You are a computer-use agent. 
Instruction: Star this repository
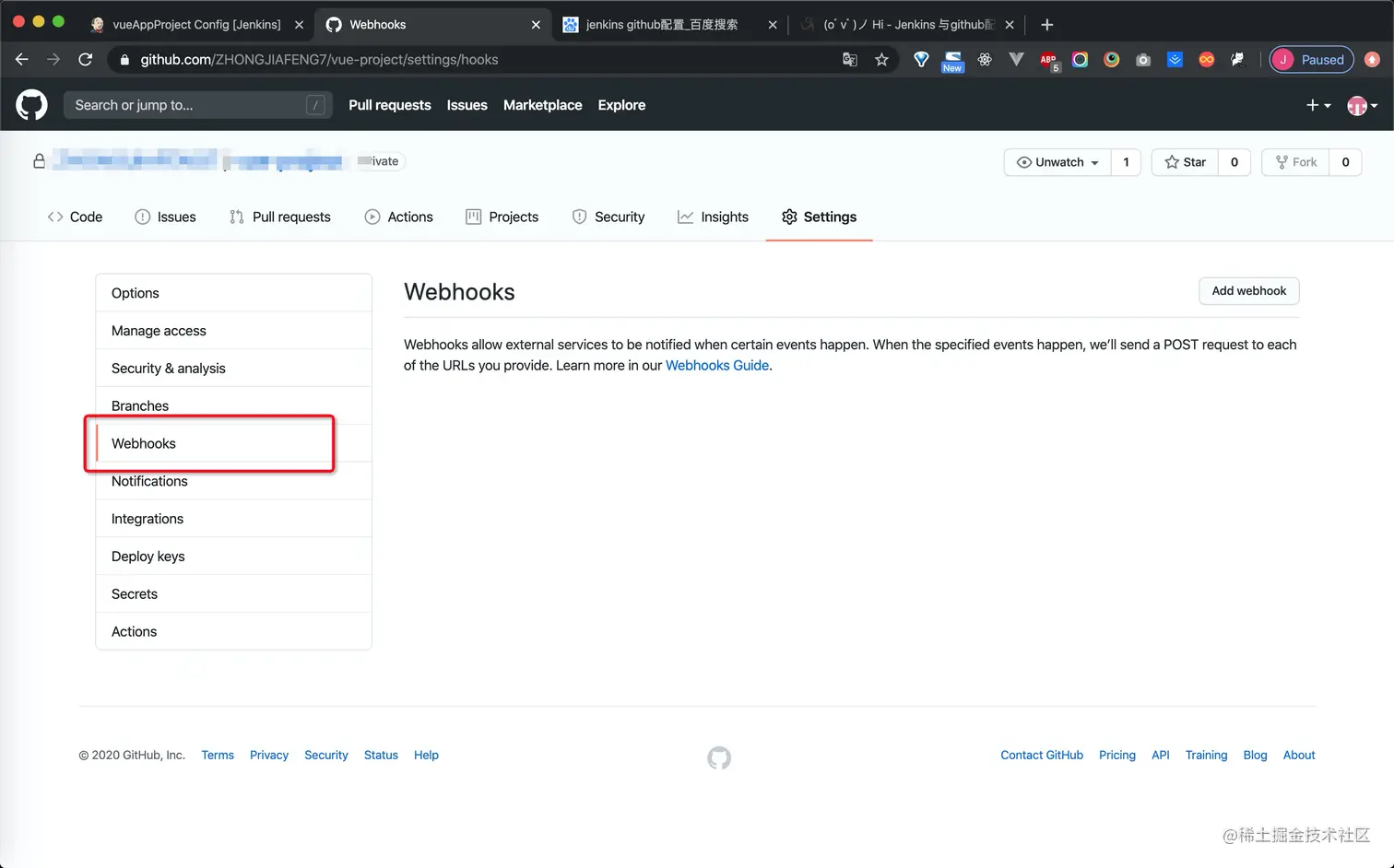coord(1185,162)
